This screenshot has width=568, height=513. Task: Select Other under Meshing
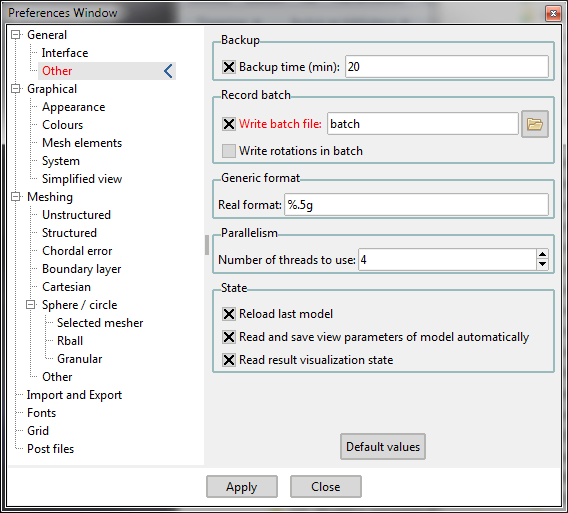click(57, 377)
